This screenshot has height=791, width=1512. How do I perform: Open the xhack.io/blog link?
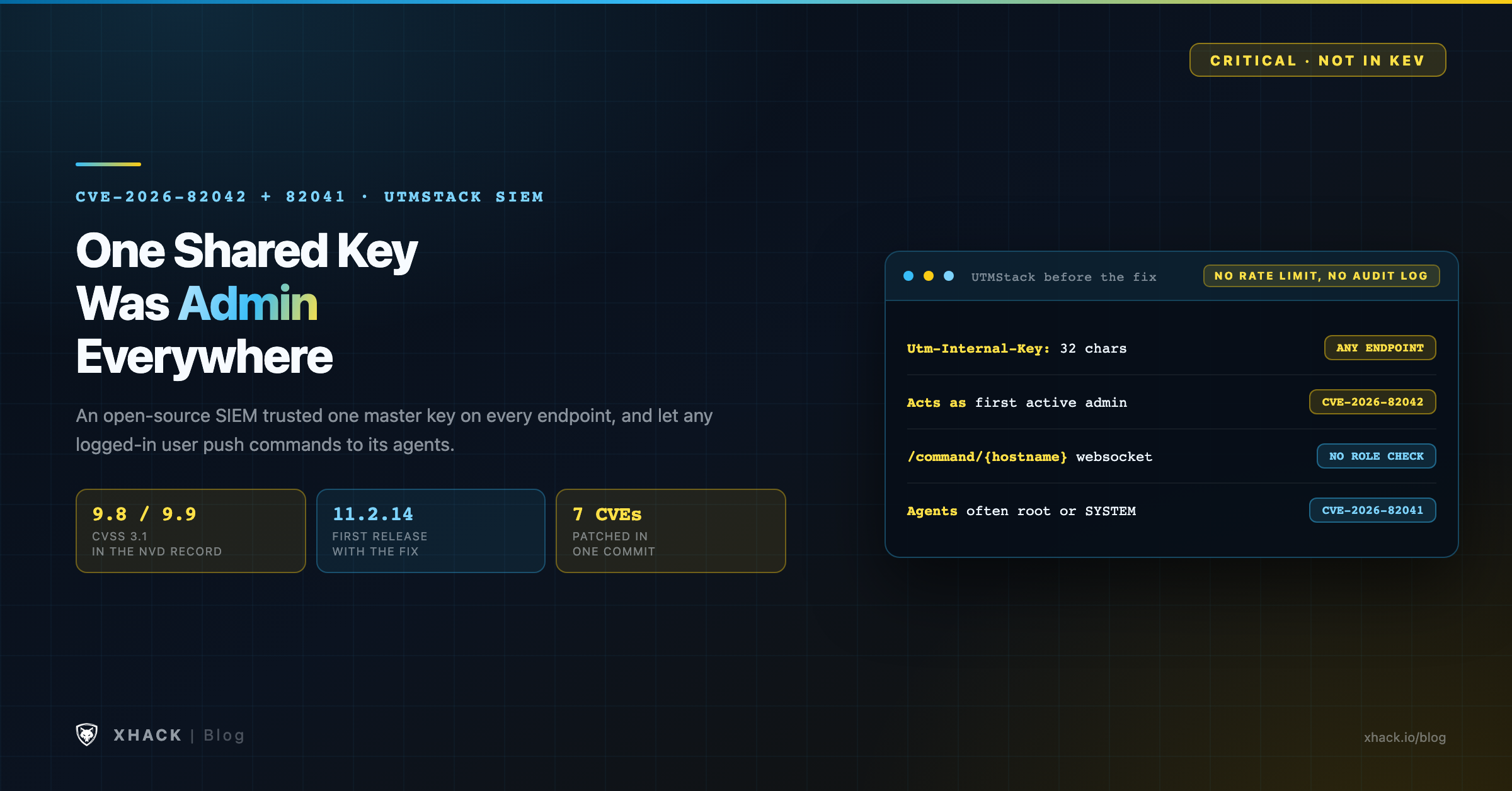point(1404,737)
